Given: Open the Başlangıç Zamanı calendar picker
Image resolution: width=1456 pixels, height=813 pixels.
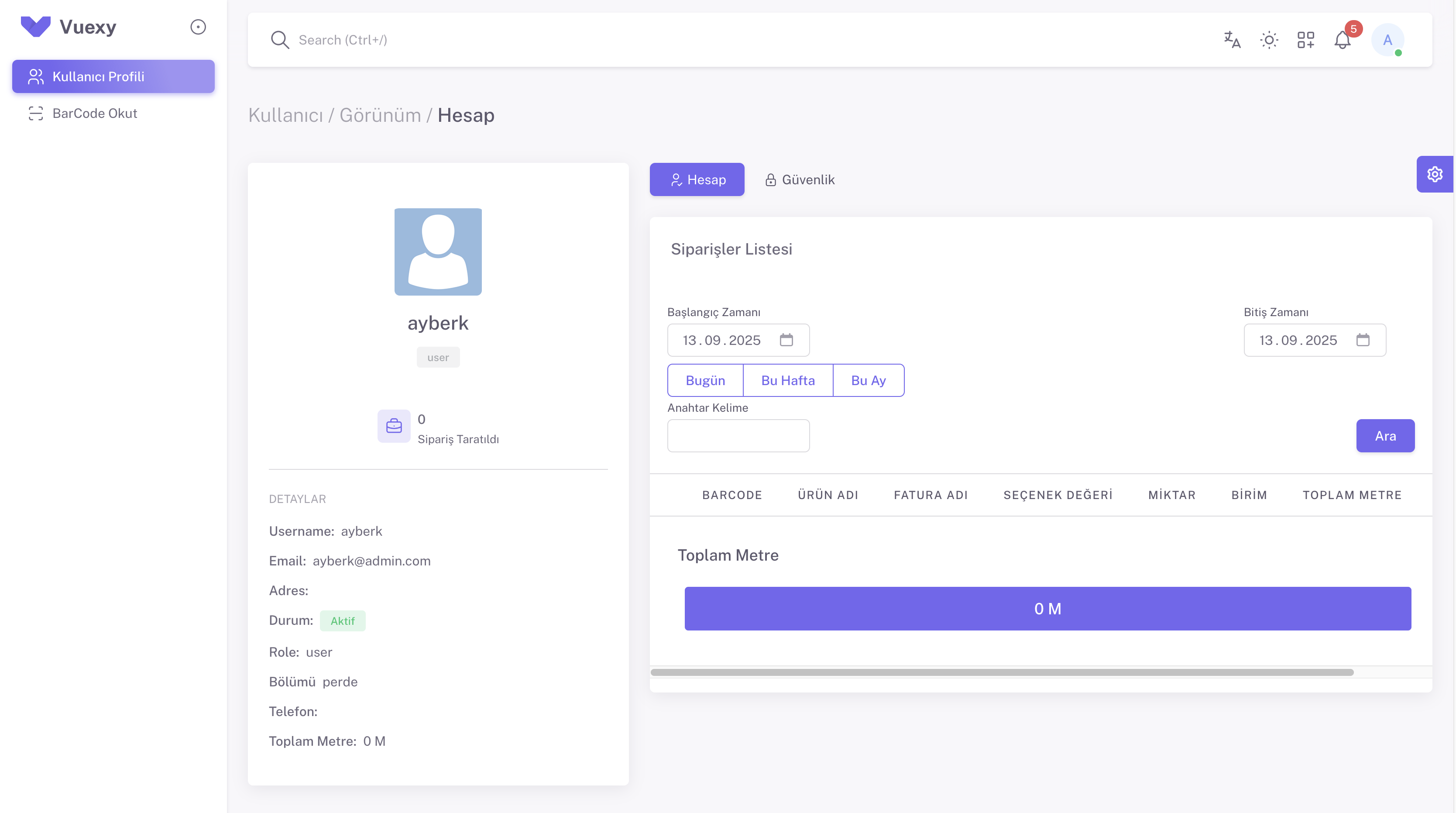Looking at the screenshot, I should [786, 340].
